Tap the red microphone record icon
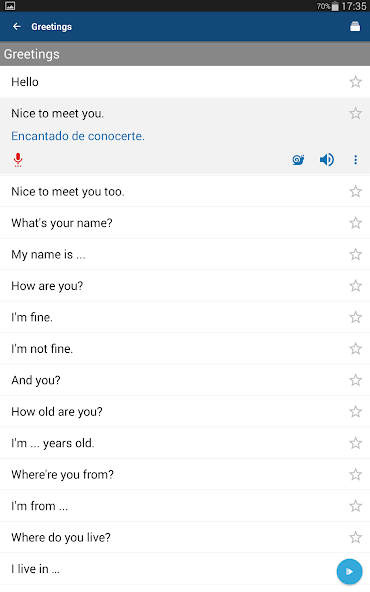Image resolution: width=370 pixels, height=592 pixels. (18, 160)
